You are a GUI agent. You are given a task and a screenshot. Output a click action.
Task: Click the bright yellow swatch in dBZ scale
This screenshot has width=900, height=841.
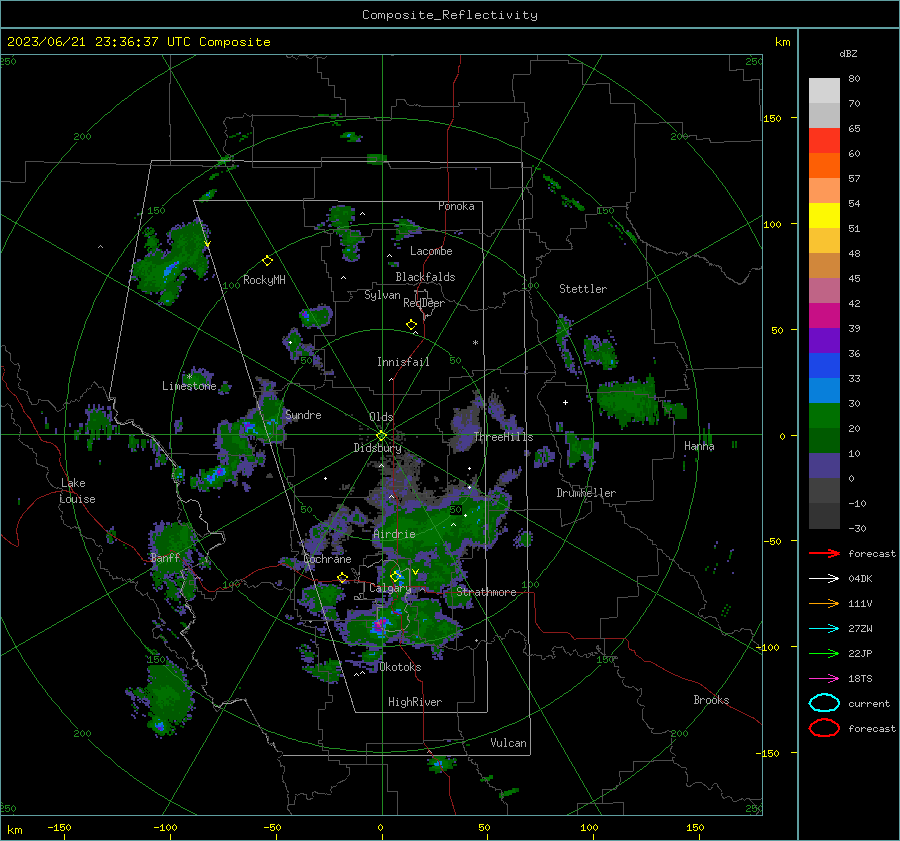[824, 216]
